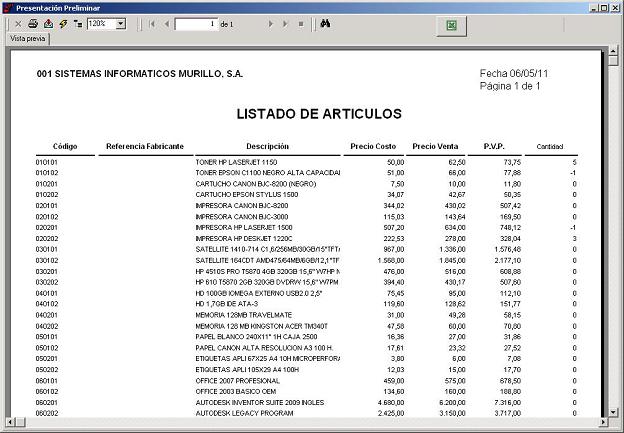Go to first page arrow
Viewport: 624px width, 433px height.
pyautogui.click(x=152, y=24)
